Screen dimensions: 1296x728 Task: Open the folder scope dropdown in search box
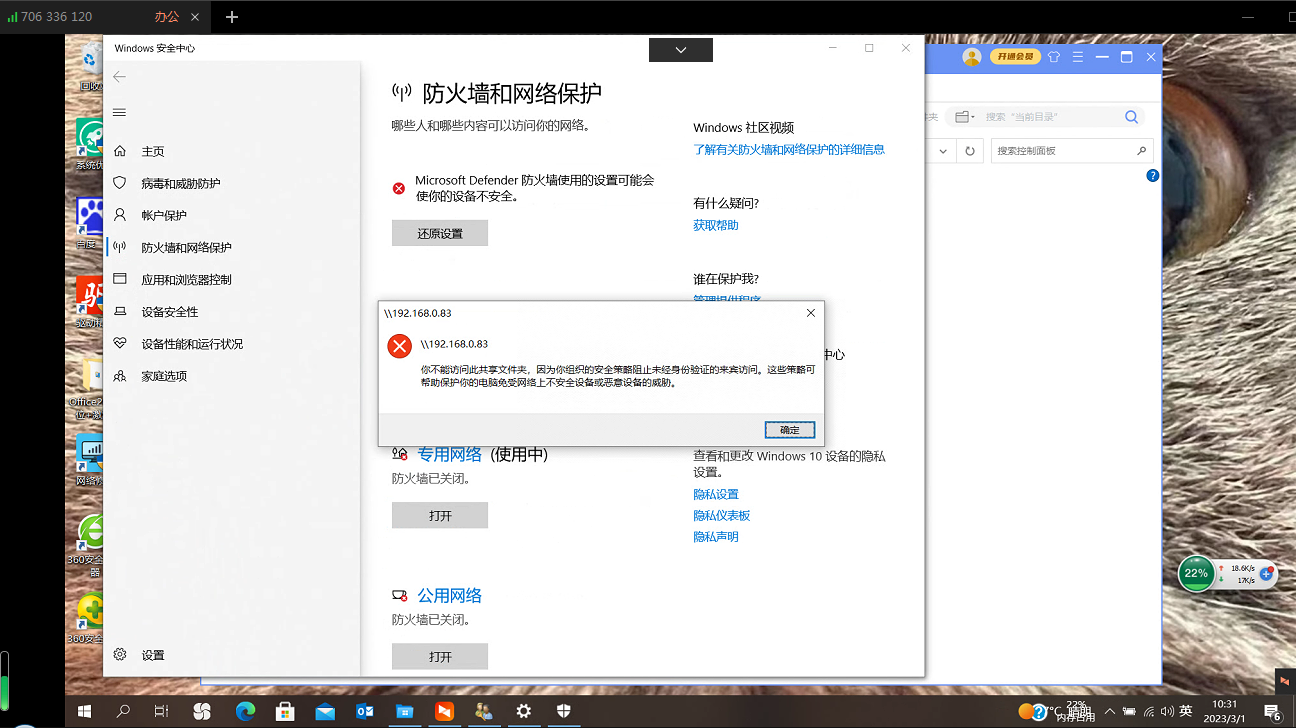(965, 117)
